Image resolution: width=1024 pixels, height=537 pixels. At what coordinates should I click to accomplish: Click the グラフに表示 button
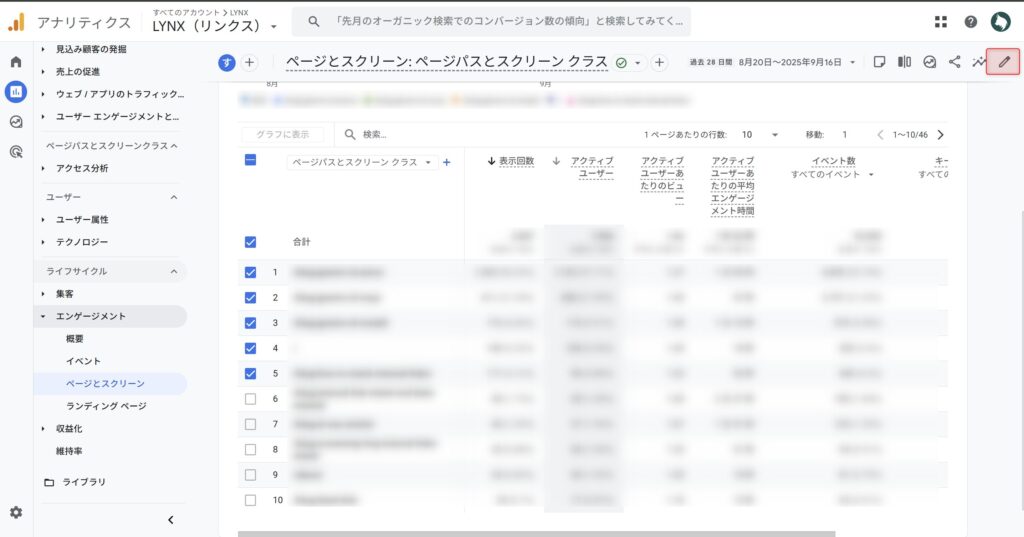(x=283, y=134)
